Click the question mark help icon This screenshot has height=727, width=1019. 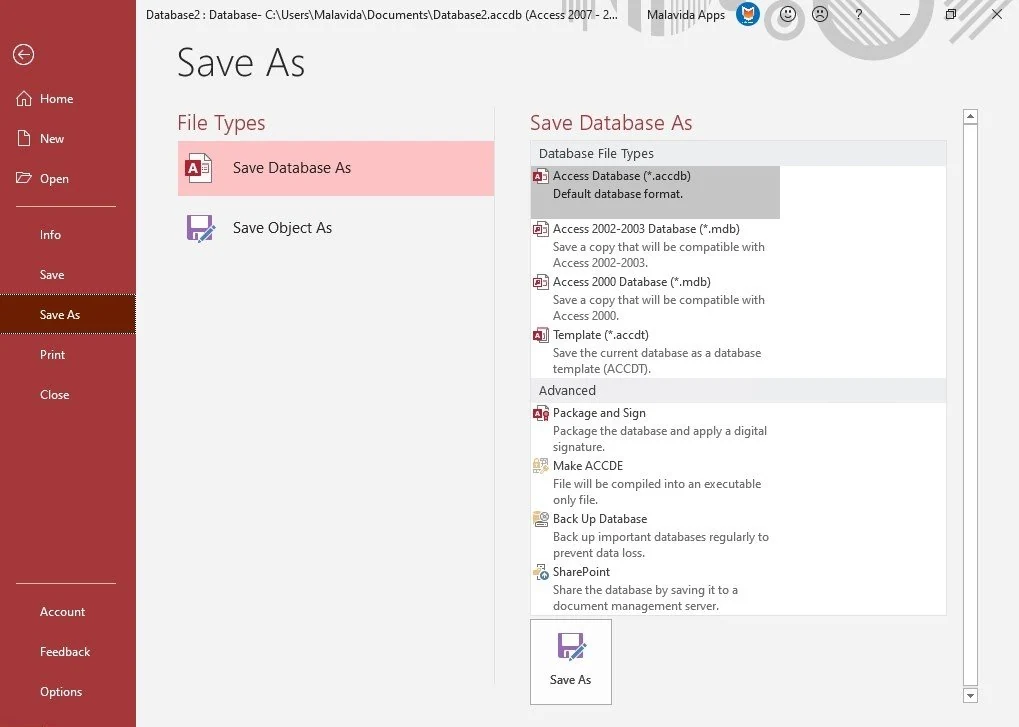tap(858, 14)
